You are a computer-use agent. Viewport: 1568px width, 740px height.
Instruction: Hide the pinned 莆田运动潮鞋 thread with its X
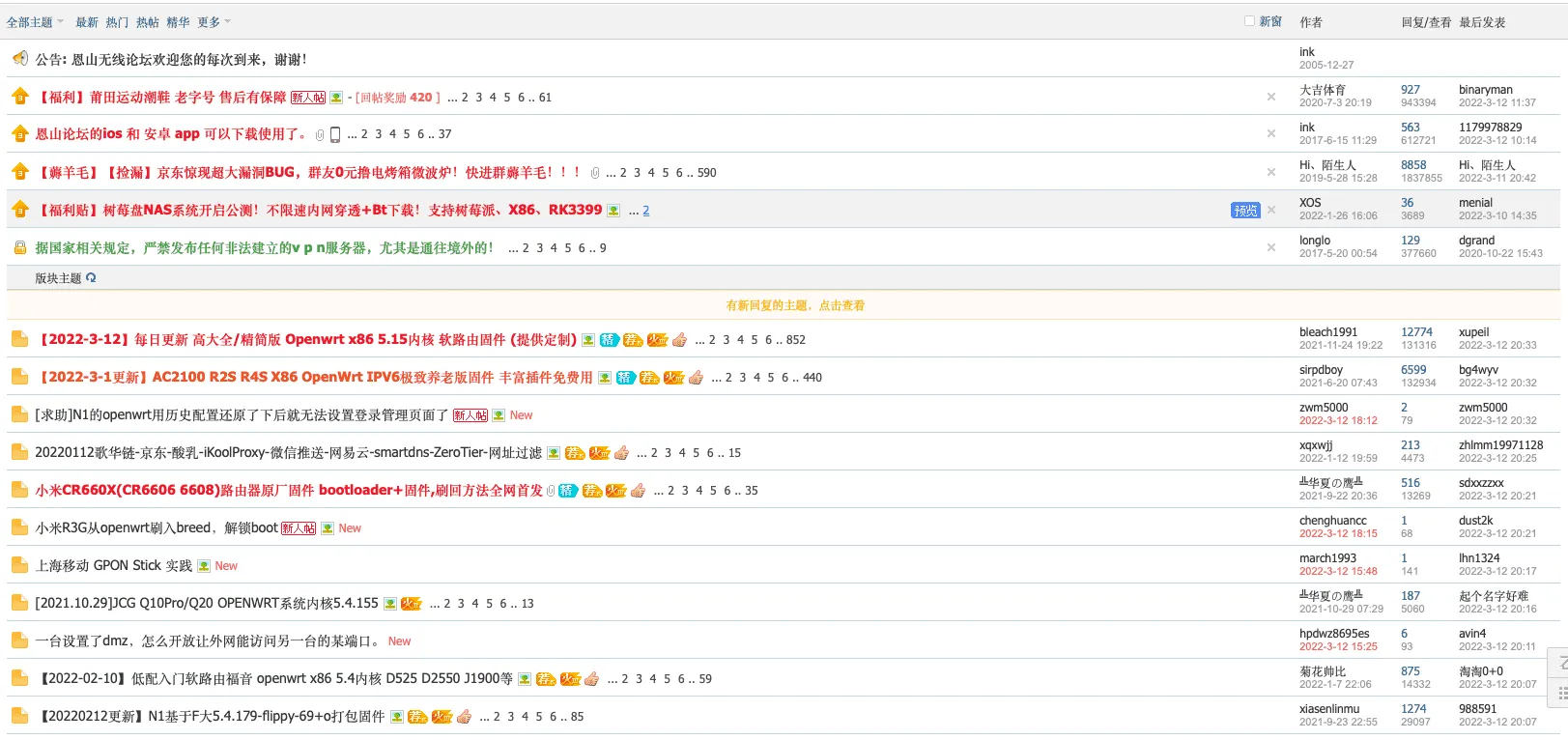coord(1271,97)
